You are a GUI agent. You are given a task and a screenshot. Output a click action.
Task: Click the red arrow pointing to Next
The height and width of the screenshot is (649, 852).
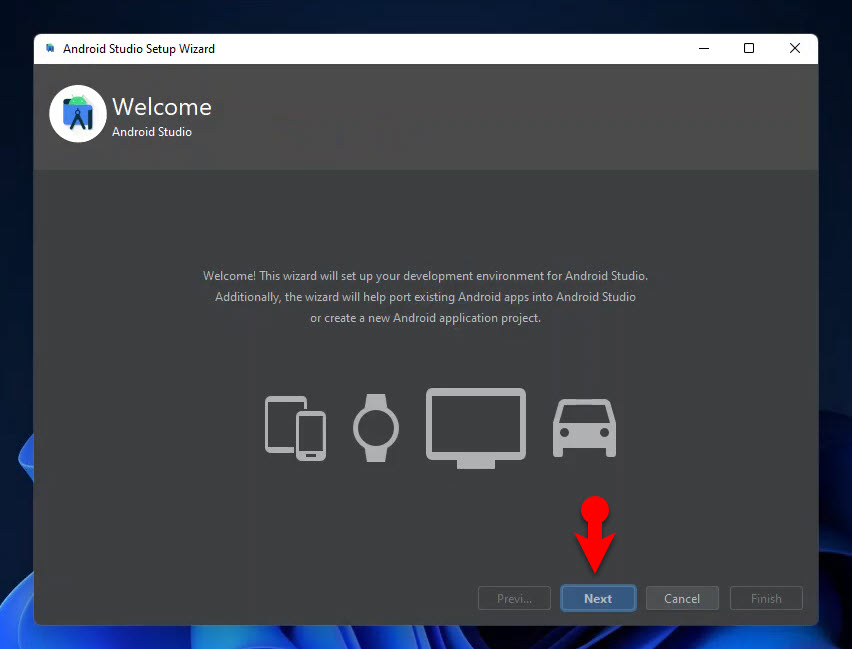click(595, 535)
